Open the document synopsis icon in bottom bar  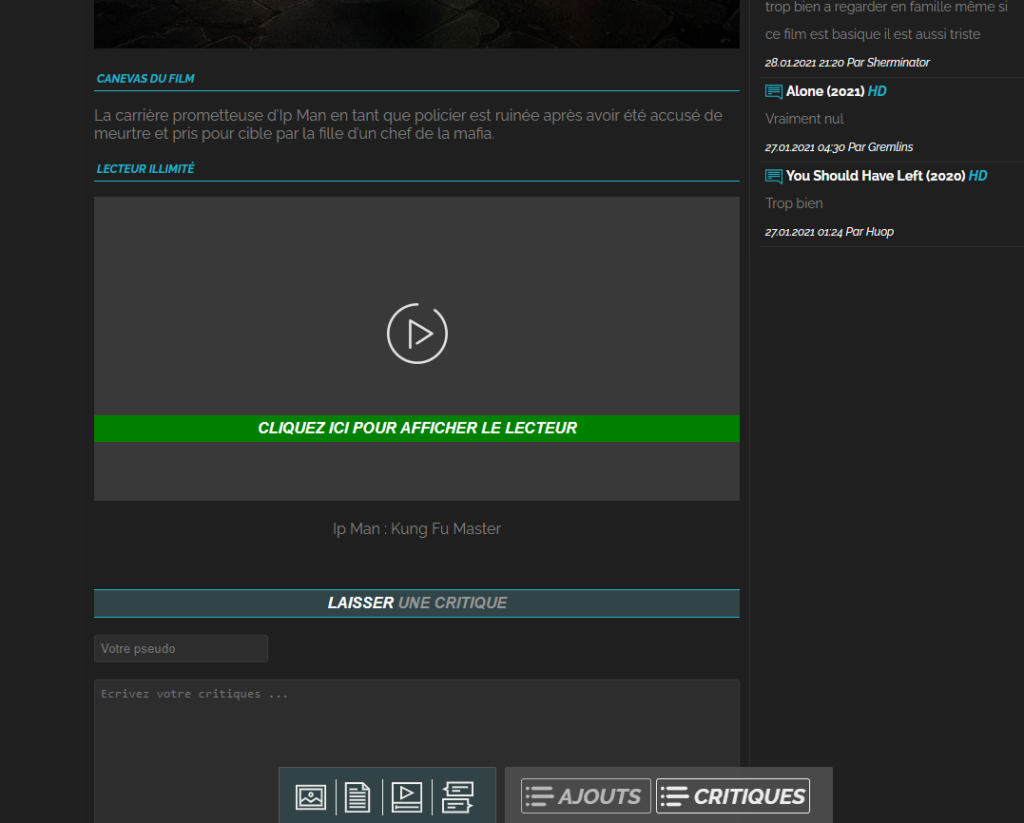(357, 797)
